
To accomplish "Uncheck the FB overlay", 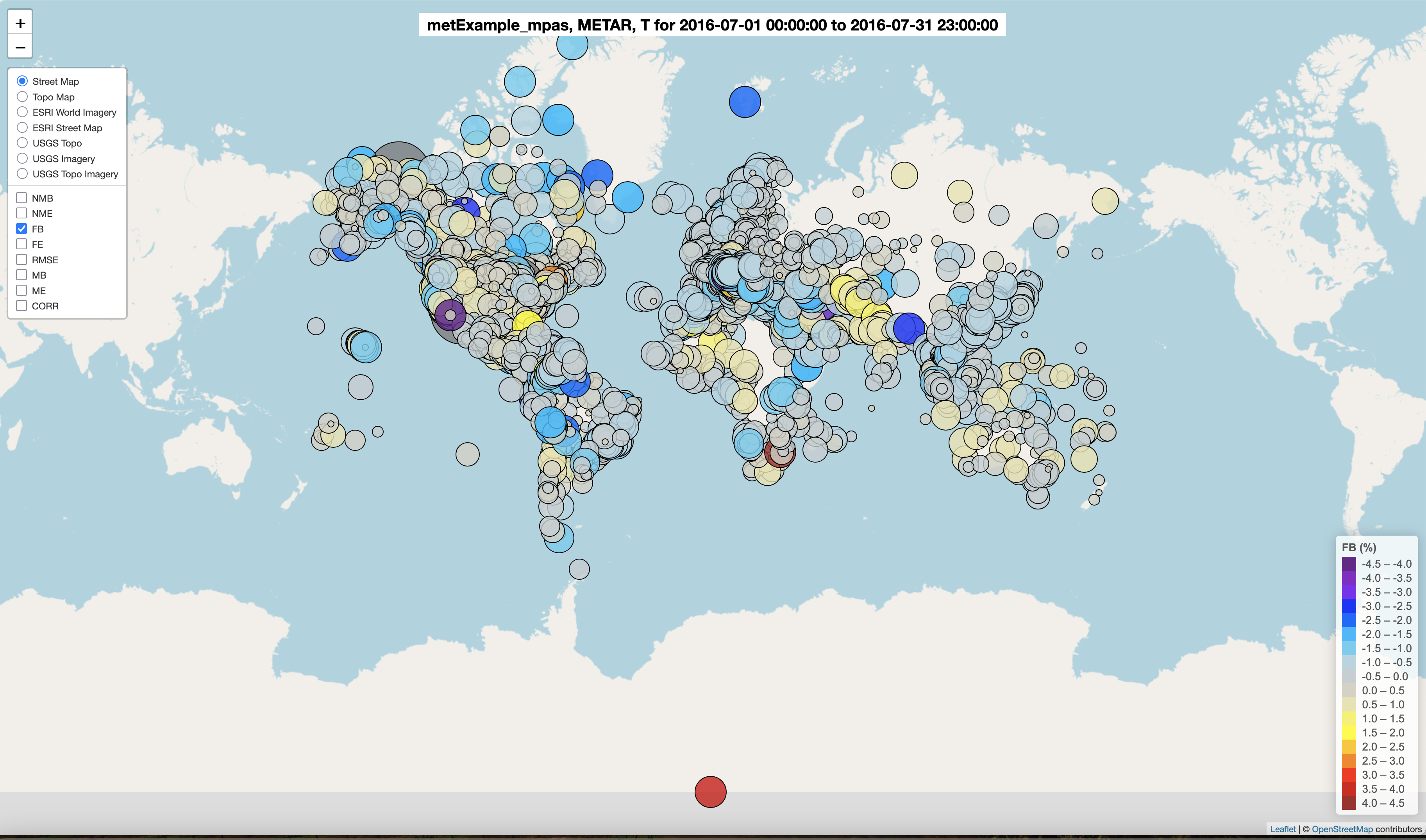I will click(21, 229).
